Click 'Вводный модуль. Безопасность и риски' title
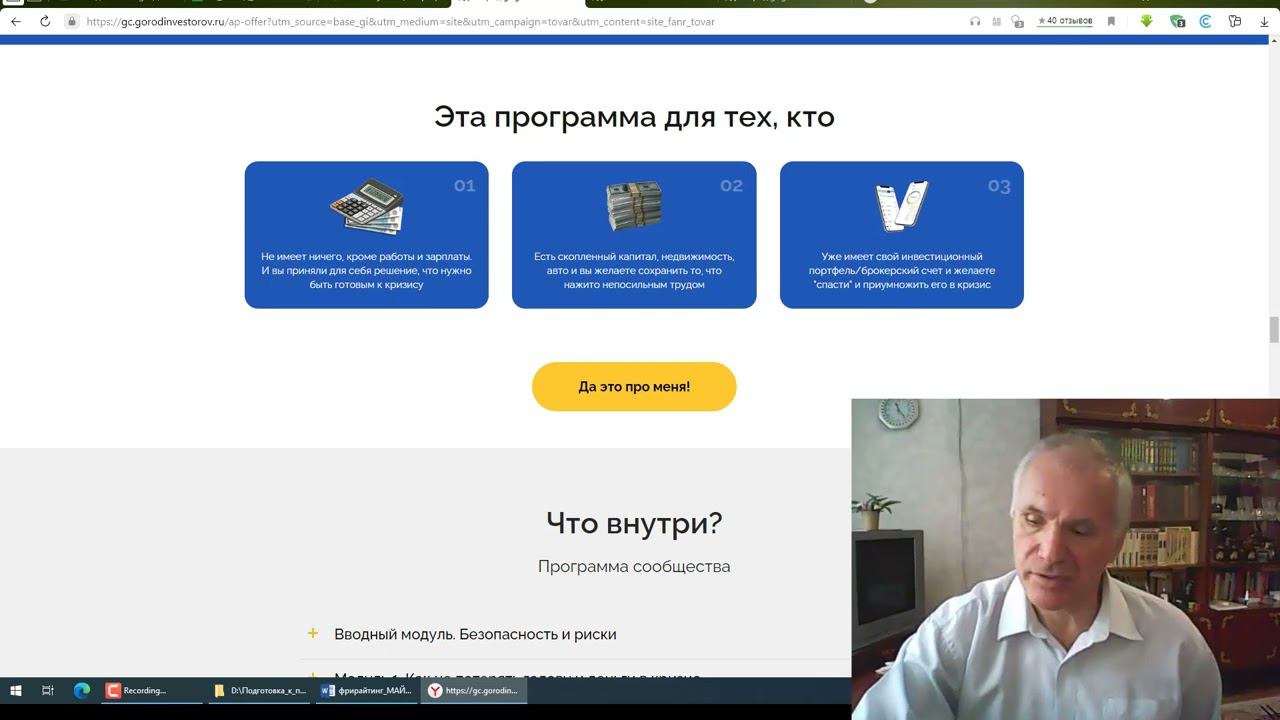The width and height of the screenshot is (1280, 720). pyautogui.click(x=475, y=634)
